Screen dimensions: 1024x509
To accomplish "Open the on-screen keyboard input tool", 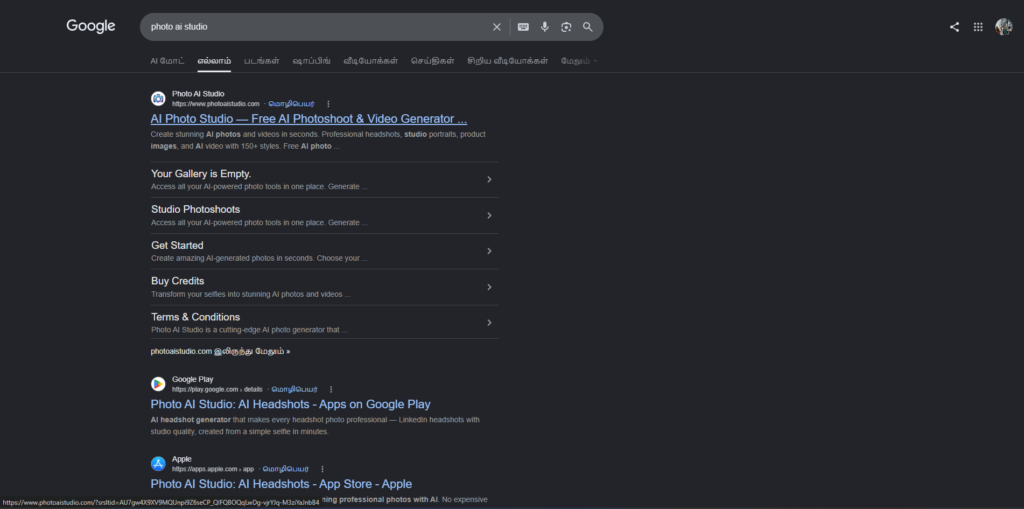I will click(x=523, y=27).
